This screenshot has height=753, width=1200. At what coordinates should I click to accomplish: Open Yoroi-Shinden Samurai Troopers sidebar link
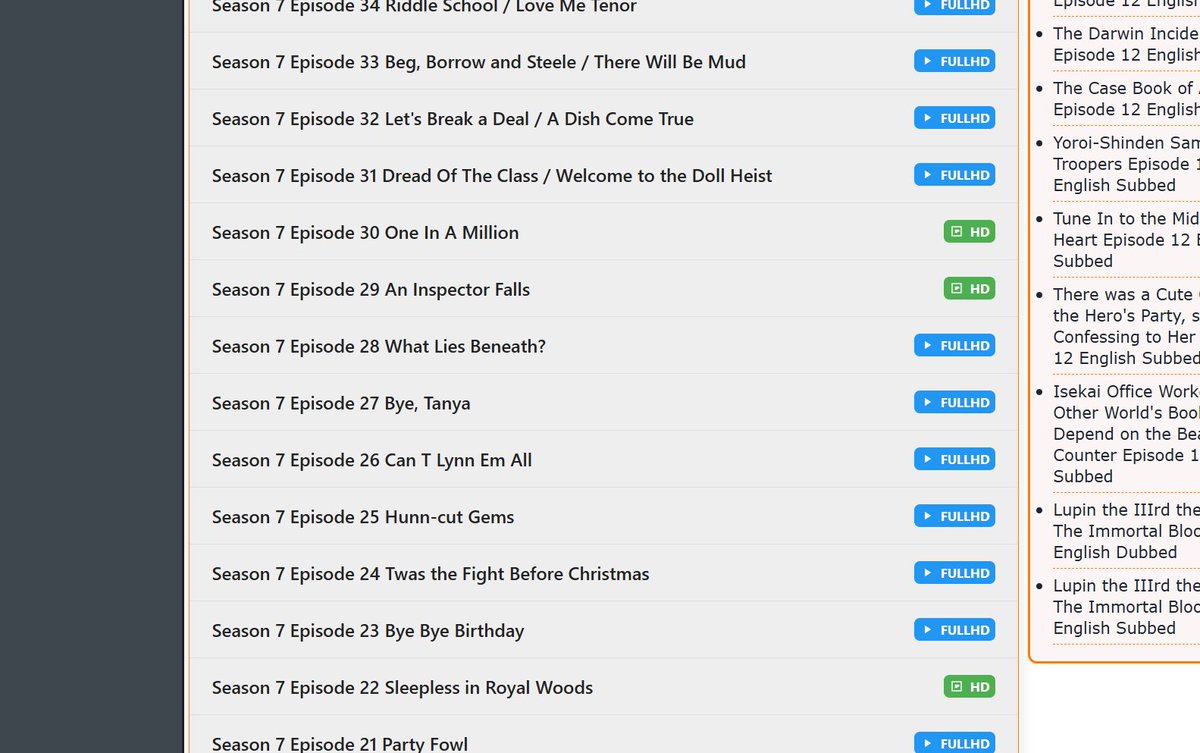coord(1126,164)
